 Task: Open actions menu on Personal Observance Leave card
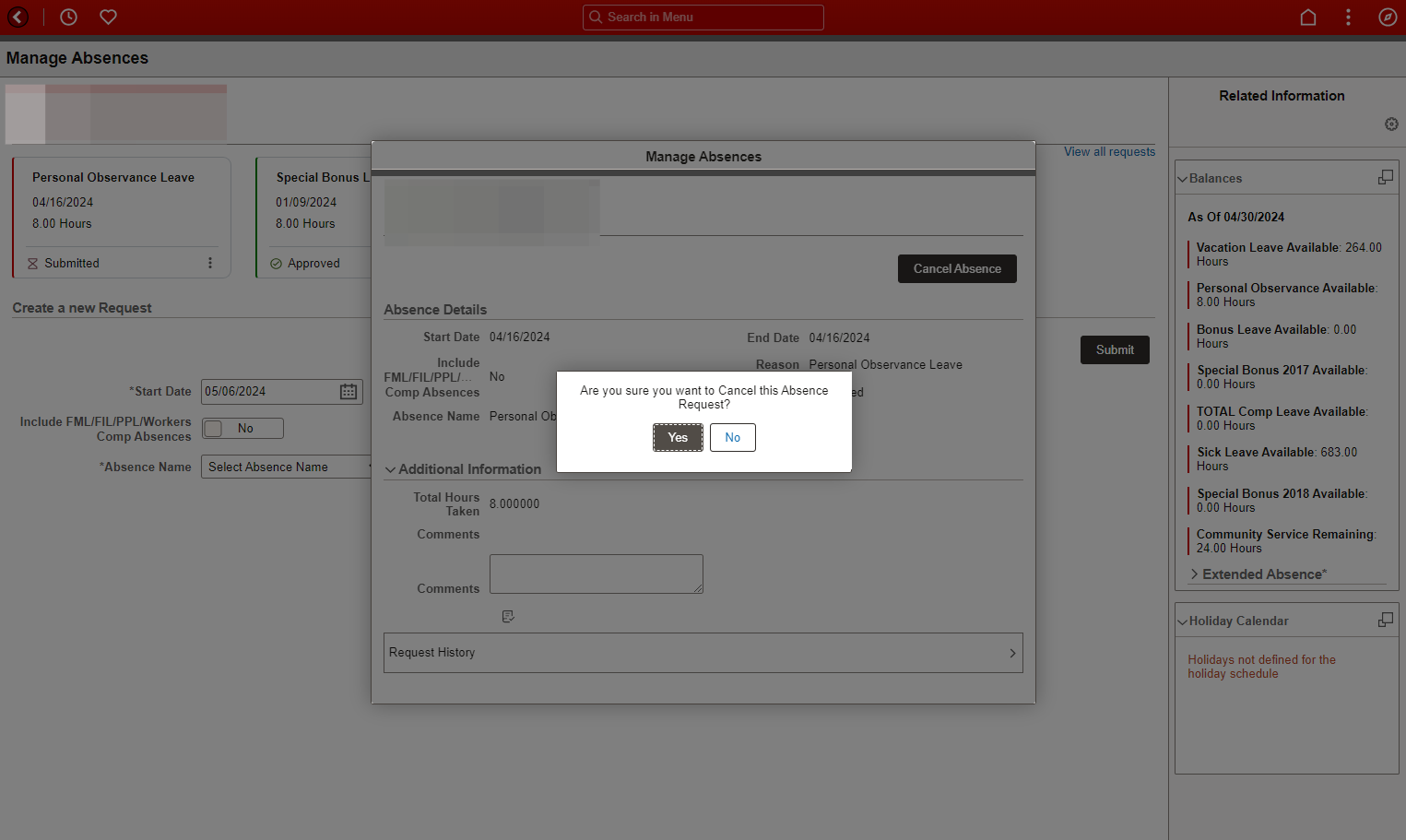click(x=210, y=263)
